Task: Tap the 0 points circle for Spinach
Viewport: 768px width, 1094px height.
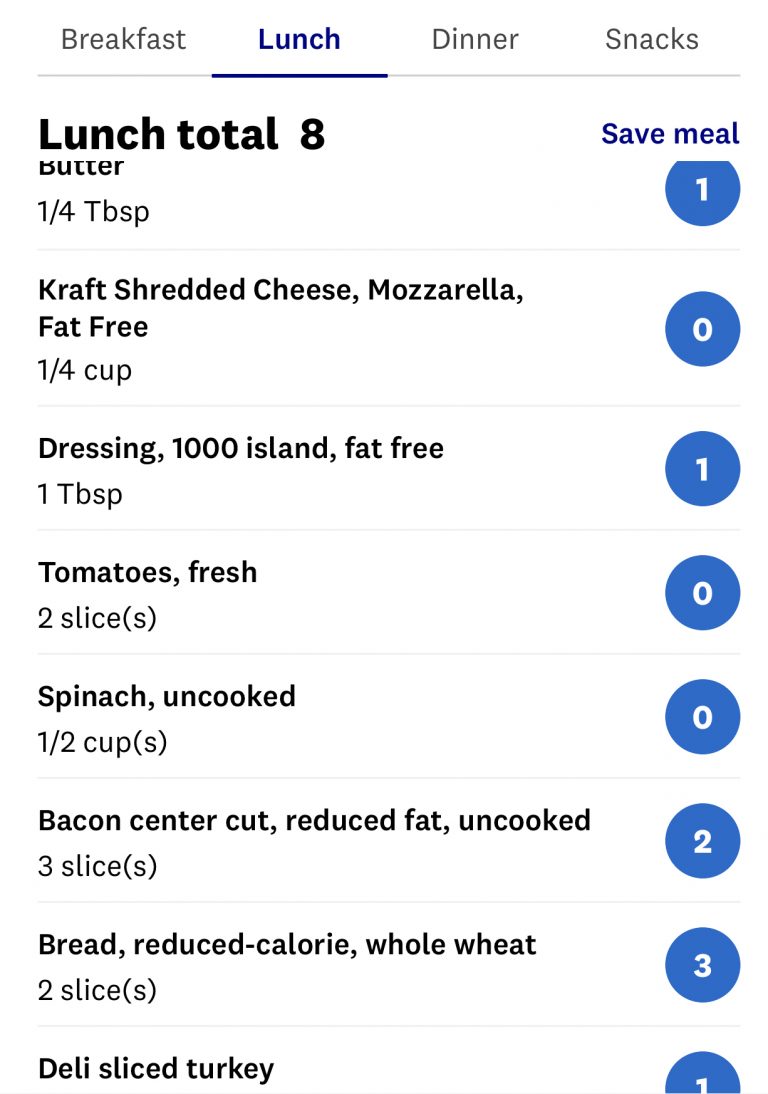Action: [x=702, y=717]
